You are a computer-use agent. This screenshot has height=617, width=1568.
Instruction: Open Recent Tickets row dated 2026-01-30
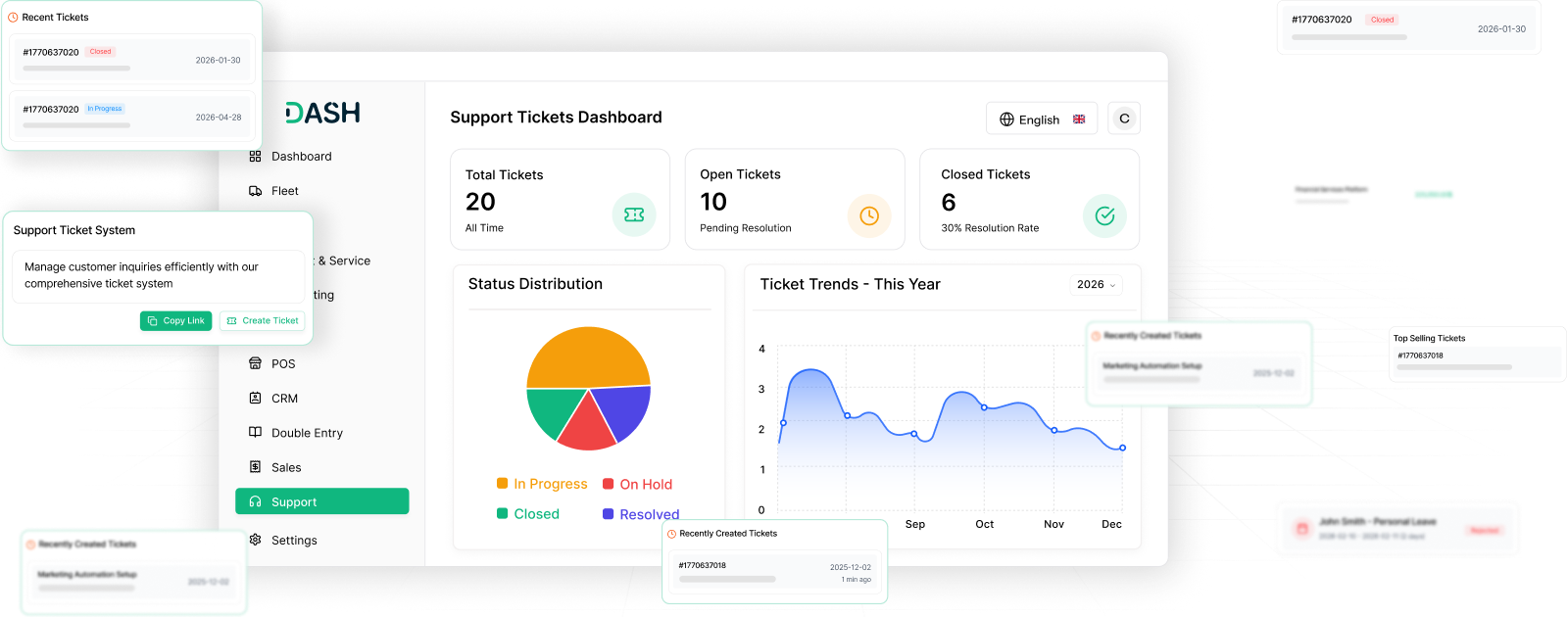tap(132, 58)
